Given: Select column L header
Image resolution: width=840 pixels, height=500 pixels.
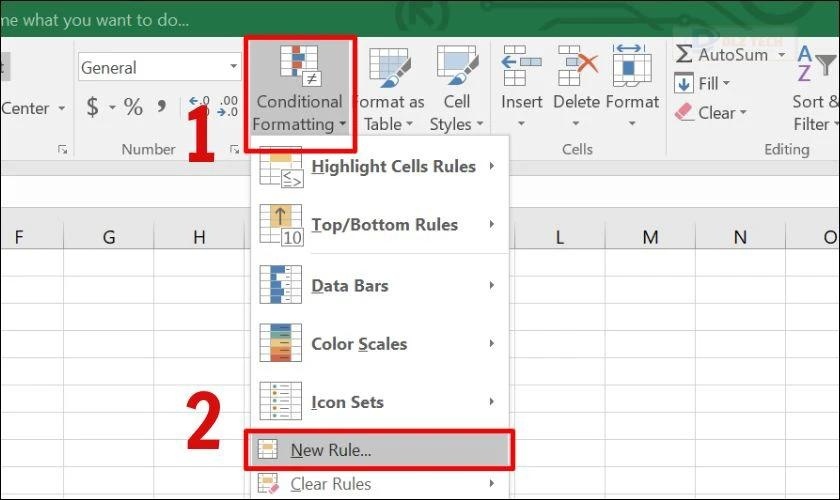Looking at the screenshot, I should pos(559,236).
